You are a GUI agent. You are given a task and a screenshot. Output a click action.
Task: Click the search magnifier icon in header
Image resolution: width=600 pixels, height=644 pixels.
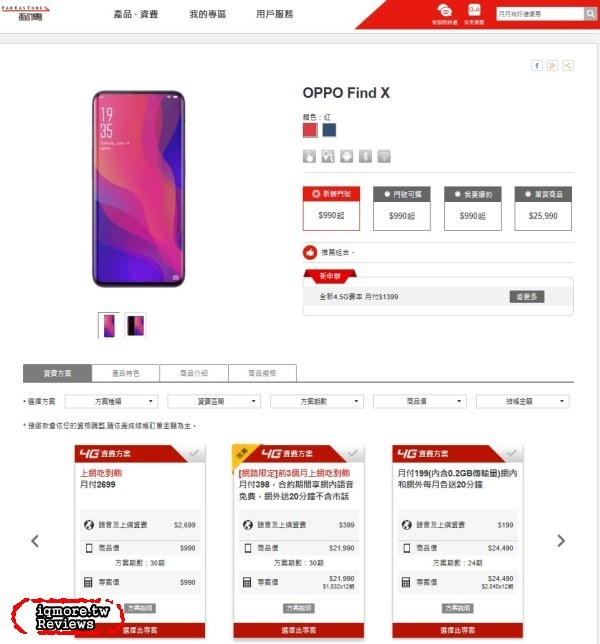[x=590, y=14]
